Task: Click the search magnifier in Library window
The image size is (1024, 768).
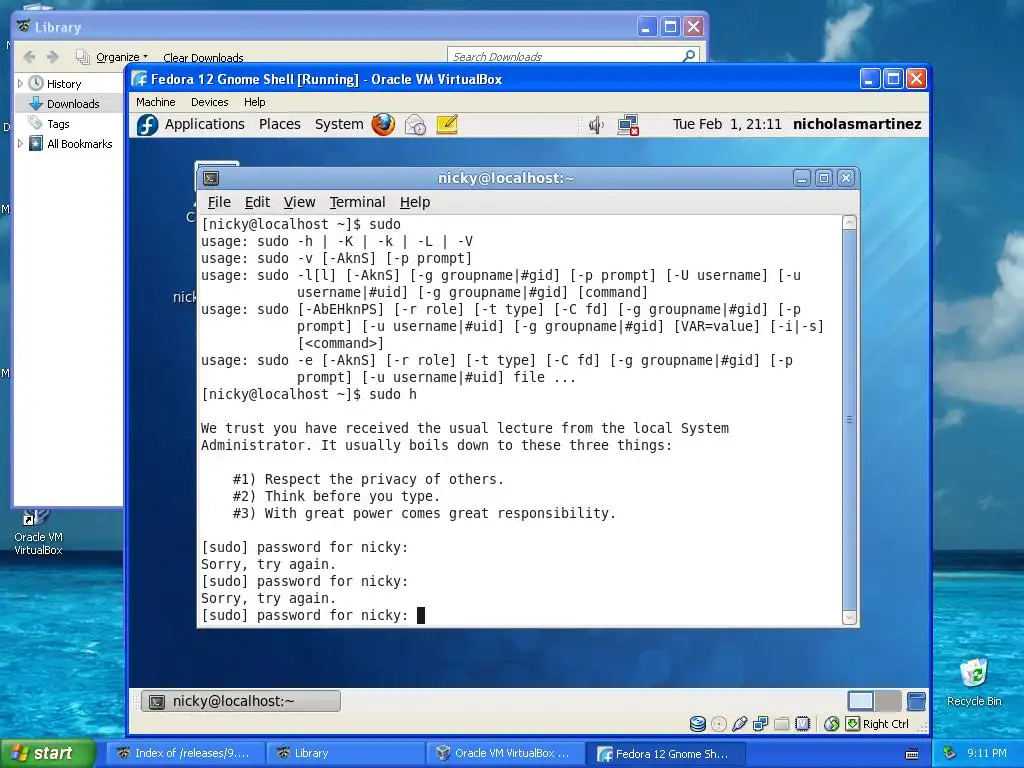Action: (688, 56)
